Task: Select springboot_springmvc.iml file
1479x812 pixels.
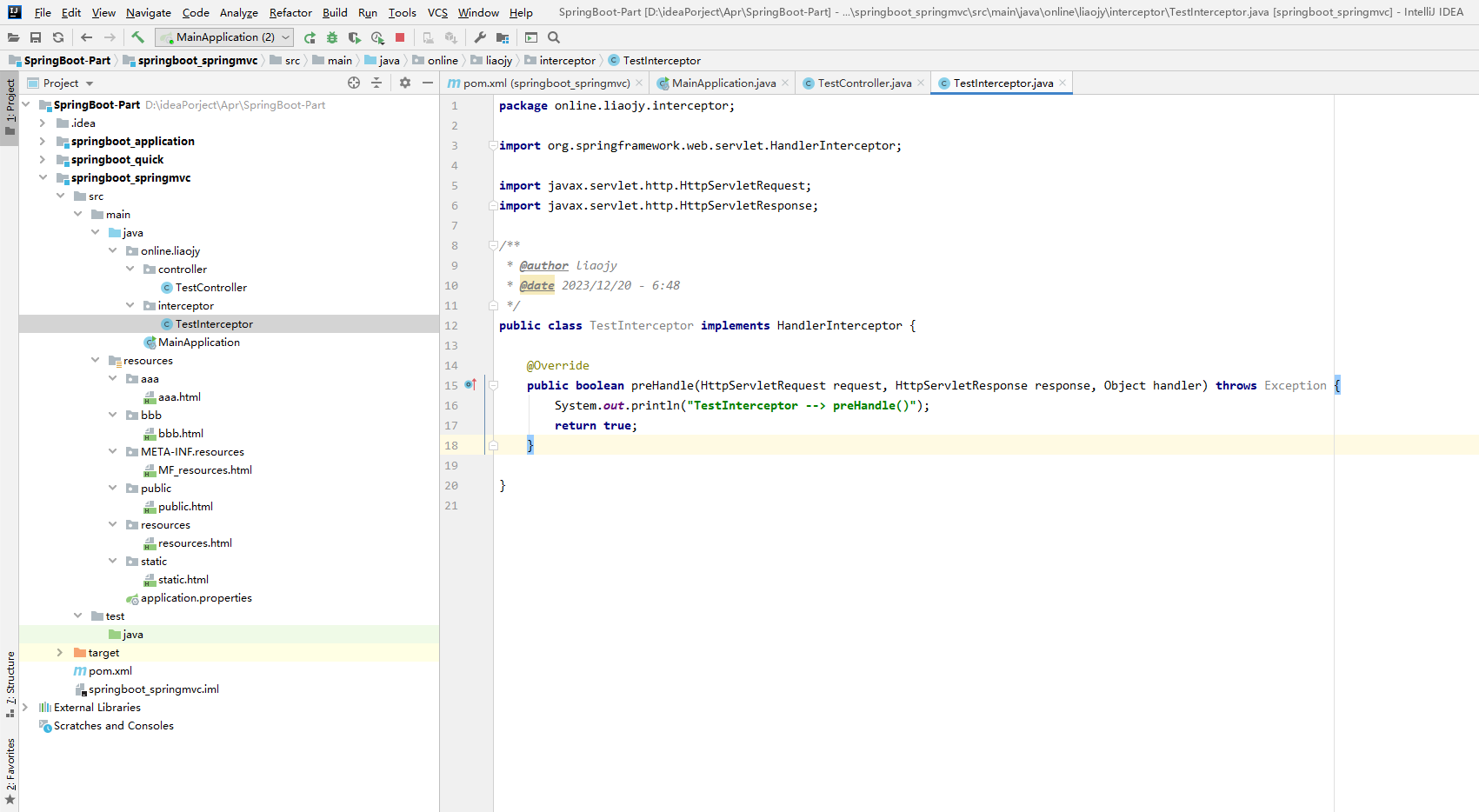Action: [153, 689]
